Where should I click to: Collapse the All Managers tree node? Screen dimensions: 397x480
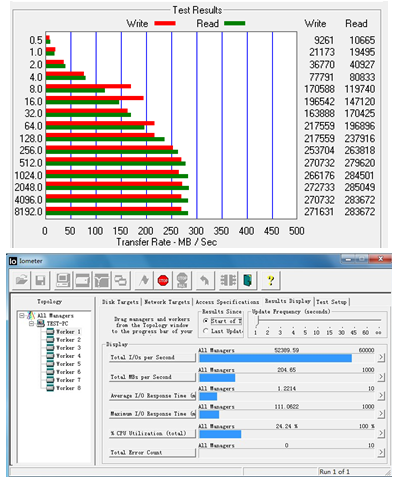click(x=22, y=315)
